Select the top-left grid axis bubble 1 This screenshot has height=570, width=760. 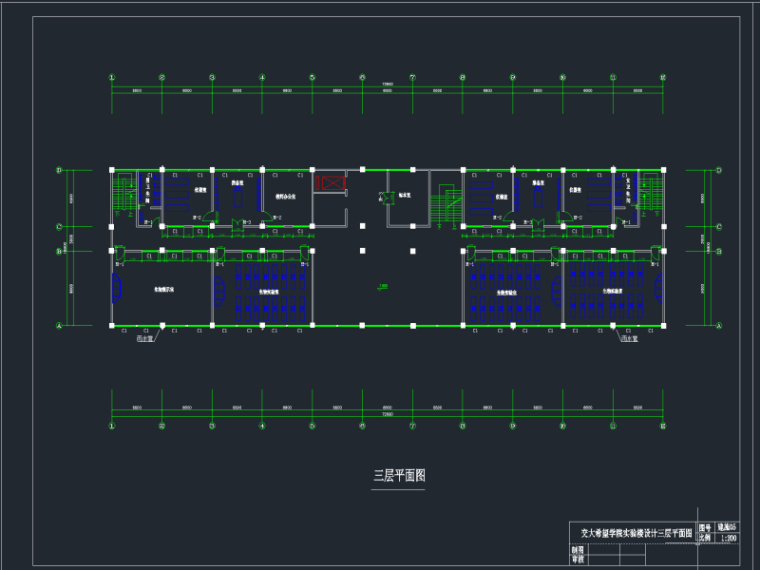(x=112, y=76)
